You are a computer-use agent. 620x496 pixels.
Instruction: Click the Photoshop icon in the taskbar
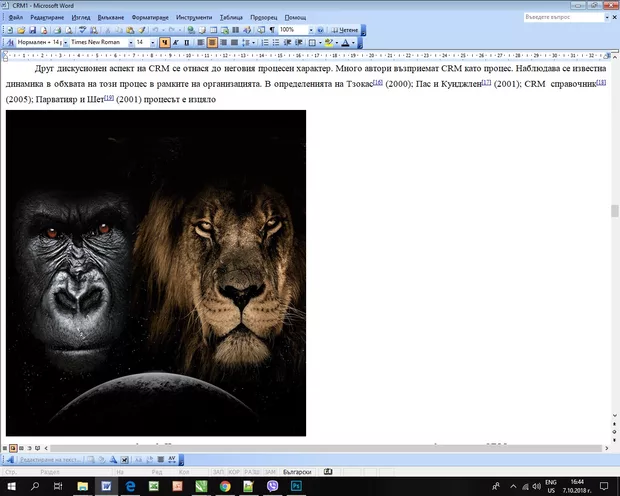[297, 485]
